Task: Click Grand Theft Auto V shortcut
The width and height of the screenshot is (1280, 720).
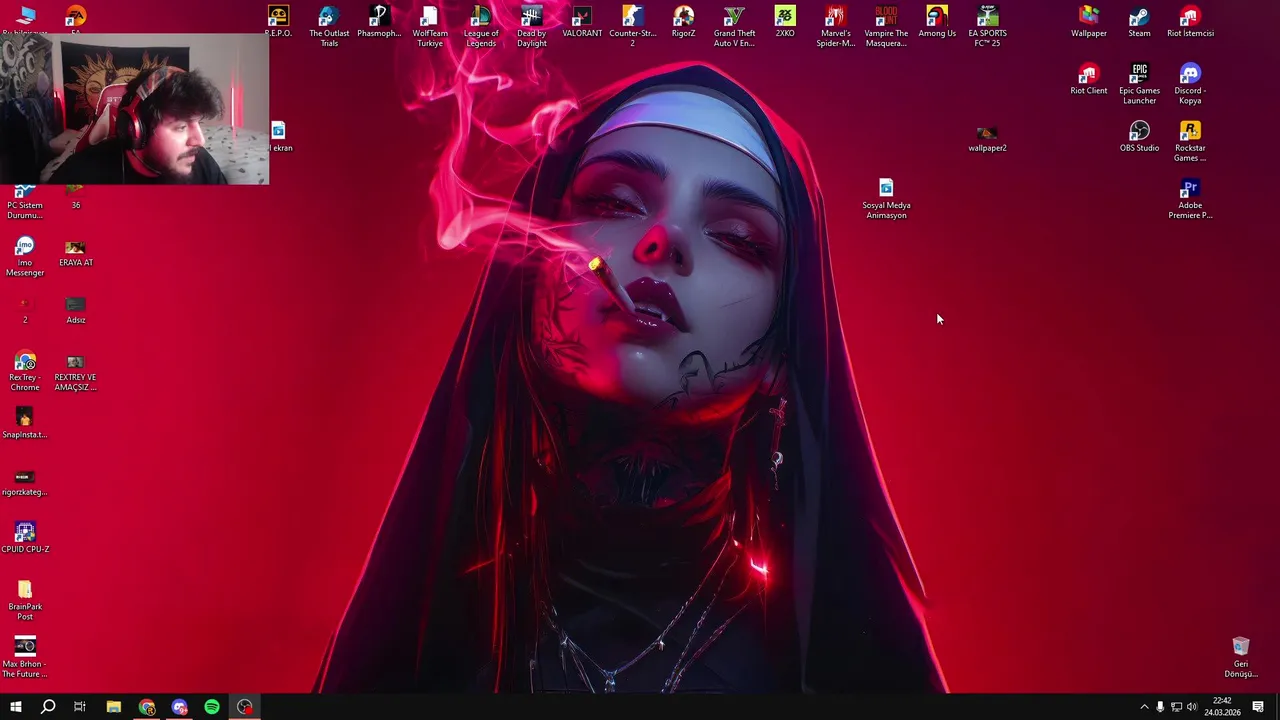Action: [x=734, y=26]
